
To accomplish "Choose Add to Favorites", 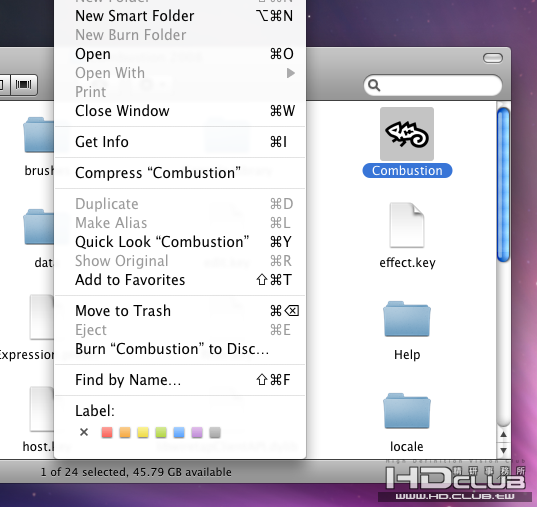I will (x=180, y=280).
